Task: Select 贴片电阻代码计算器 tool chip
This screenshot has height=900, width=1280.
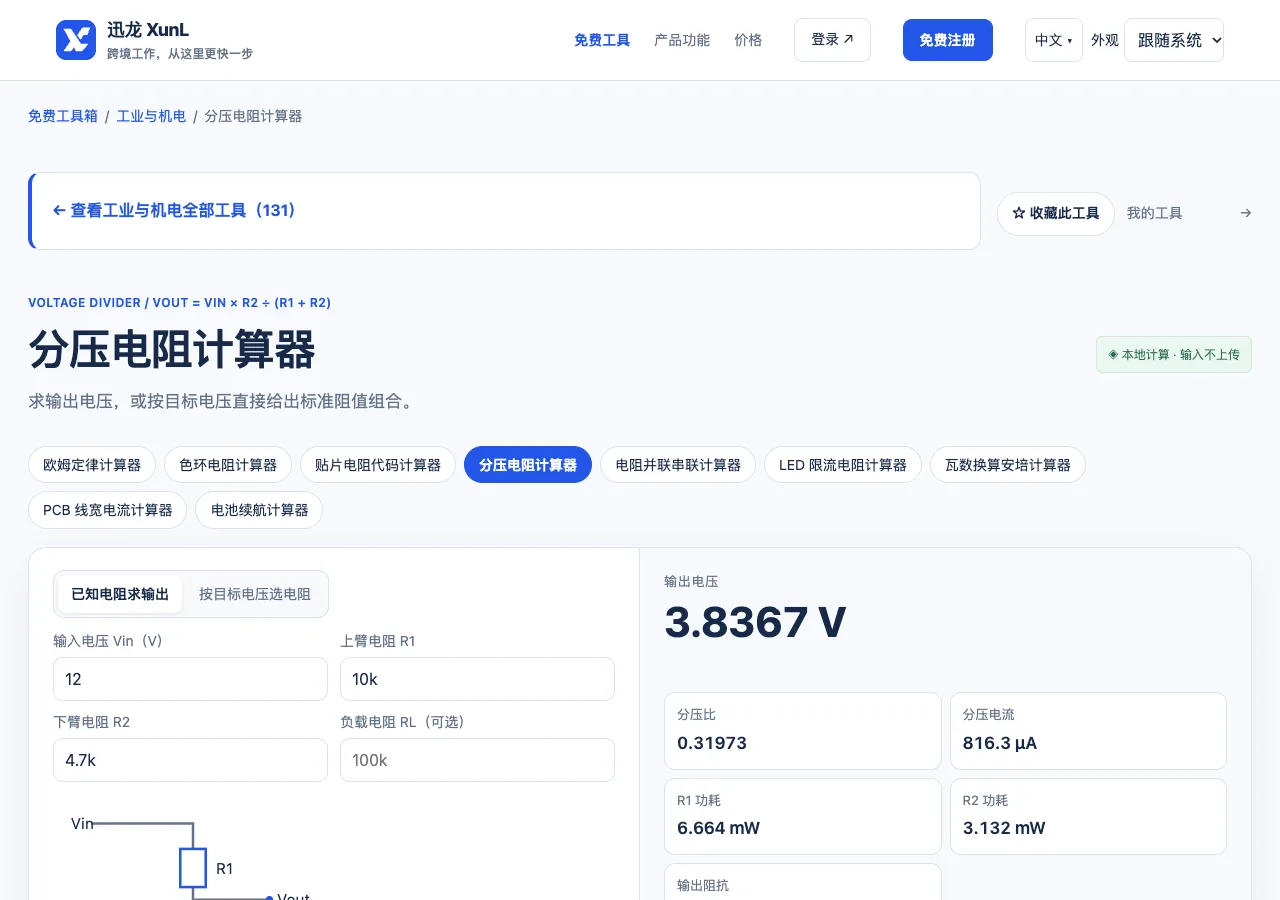Action: click(378, 465)
